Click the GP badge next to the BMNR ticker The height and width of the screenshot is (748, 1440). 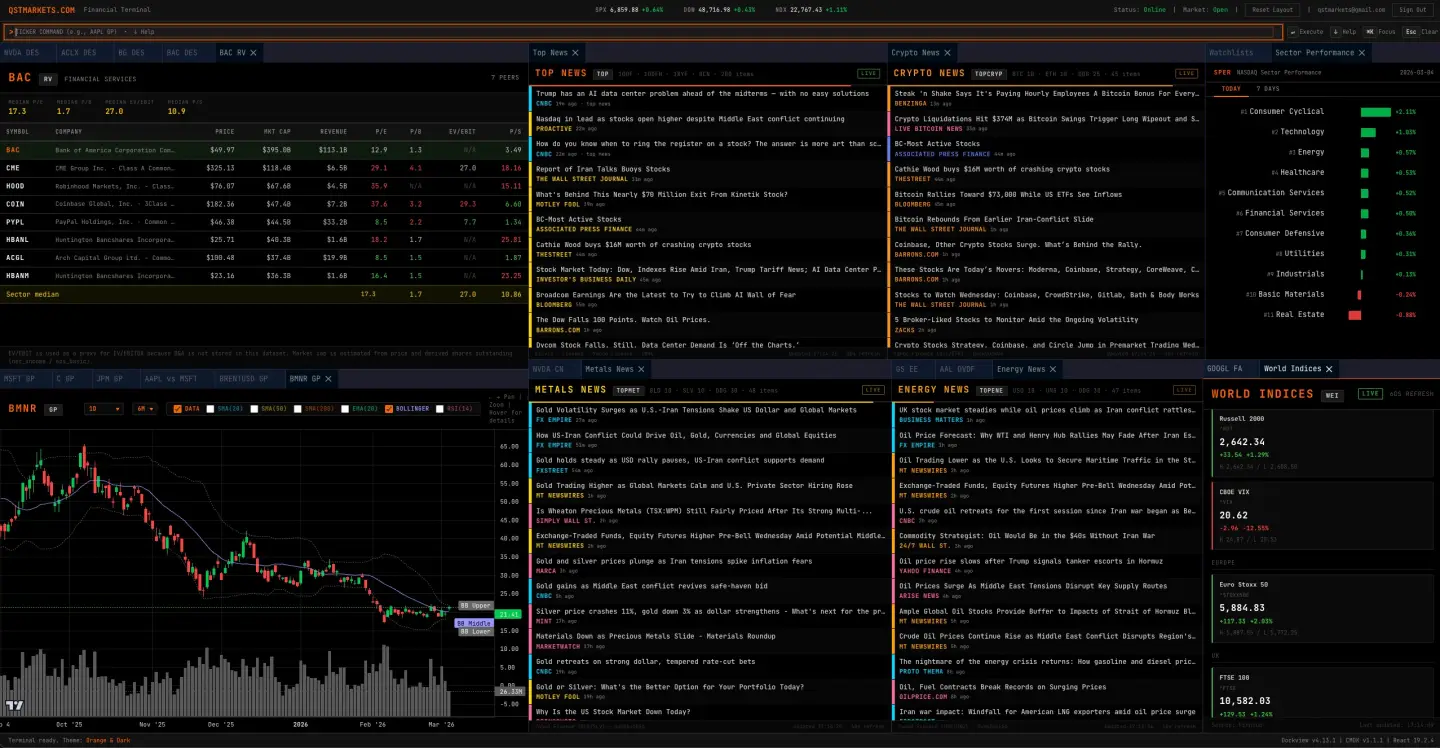53,409
